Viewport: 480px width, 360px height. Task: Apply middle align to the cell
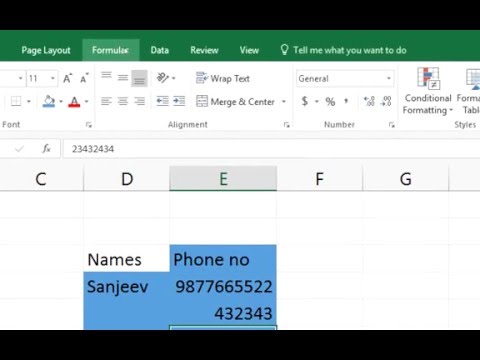click(123, 78)
